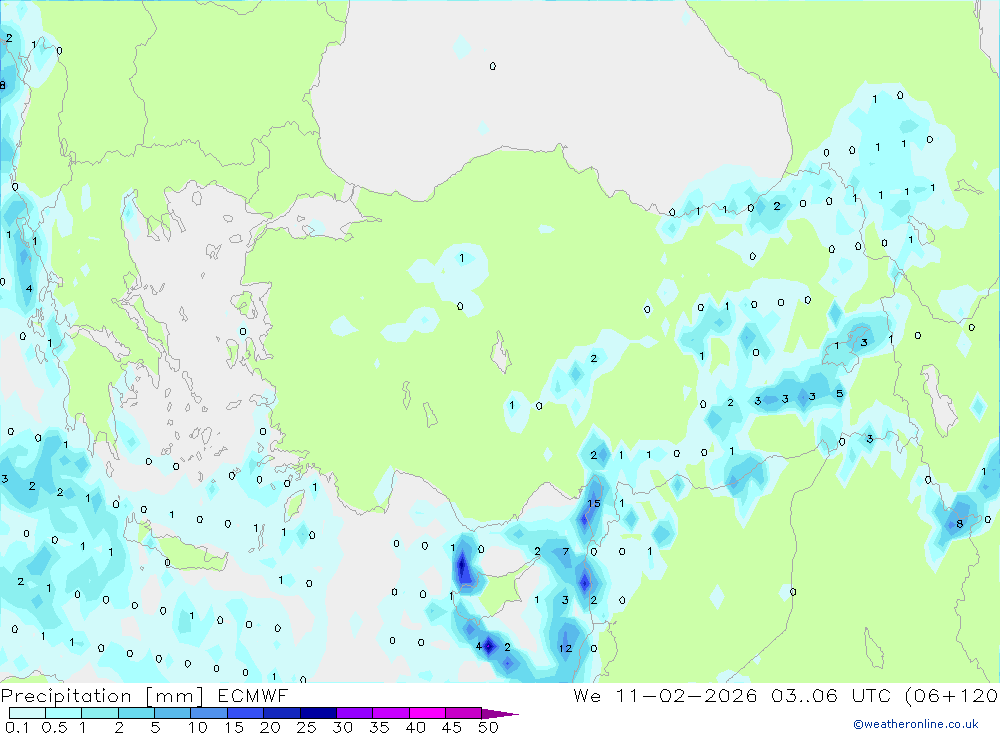1000x733 pixels.
Task: Click the weekday label "We"
Action: (587, 695)
